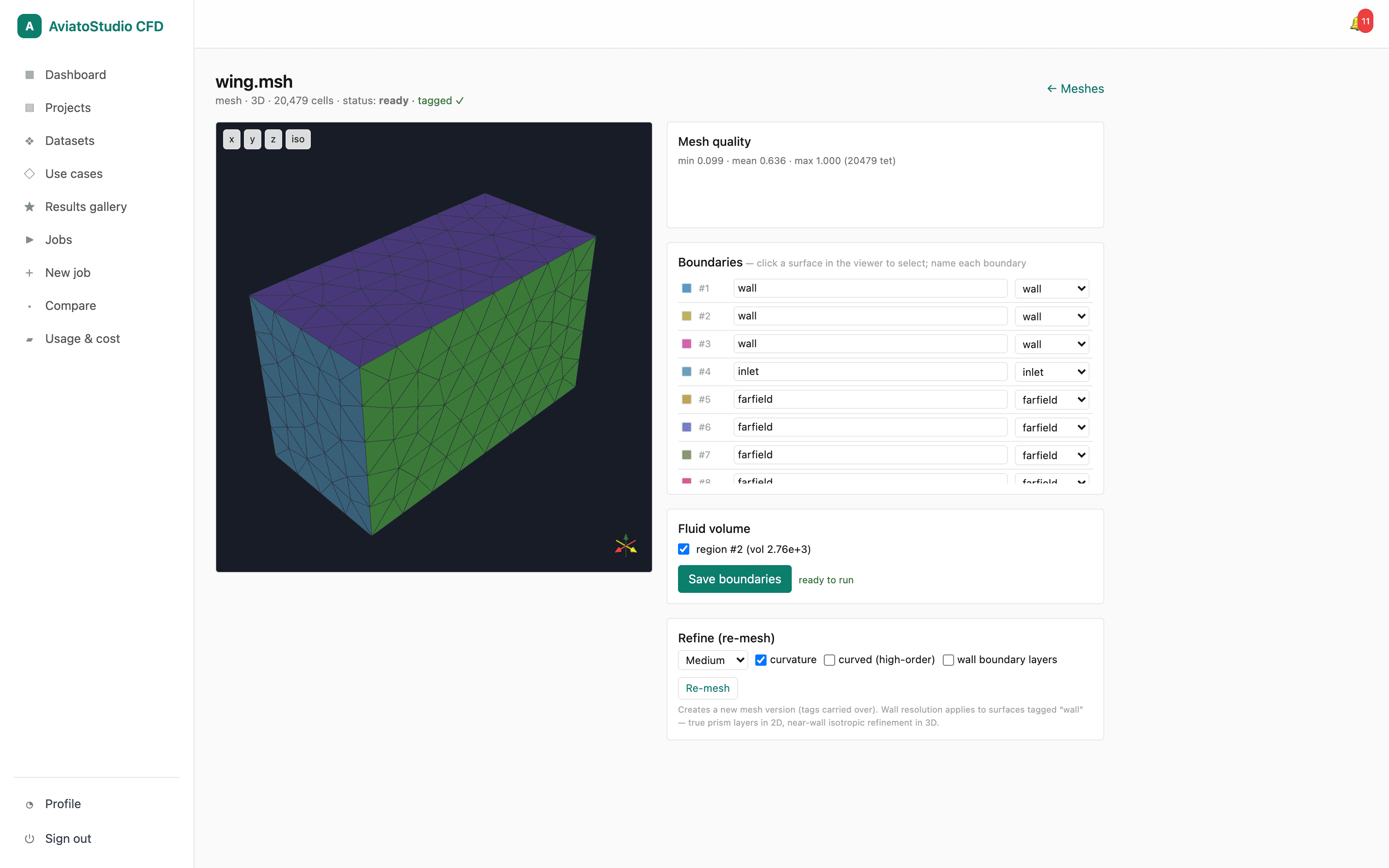Click the Usage & cost icon
This screenshot has width=1389, height=868.
(x=29, y=339)
